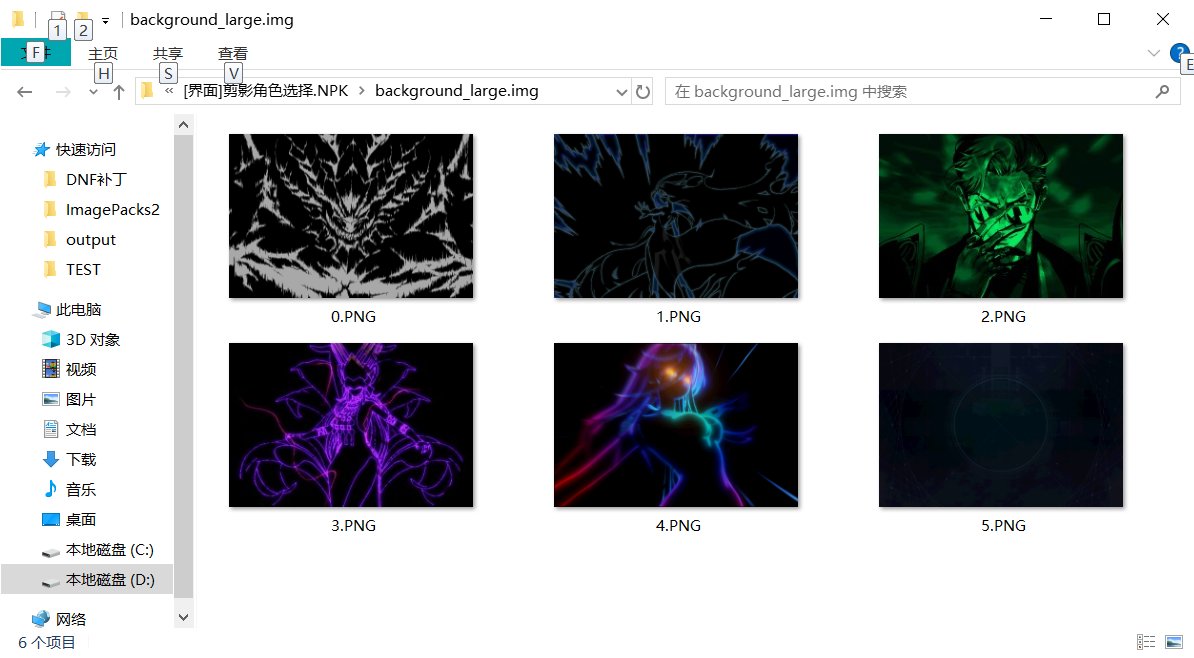Click the address bar folder icon

coord(148,91)
